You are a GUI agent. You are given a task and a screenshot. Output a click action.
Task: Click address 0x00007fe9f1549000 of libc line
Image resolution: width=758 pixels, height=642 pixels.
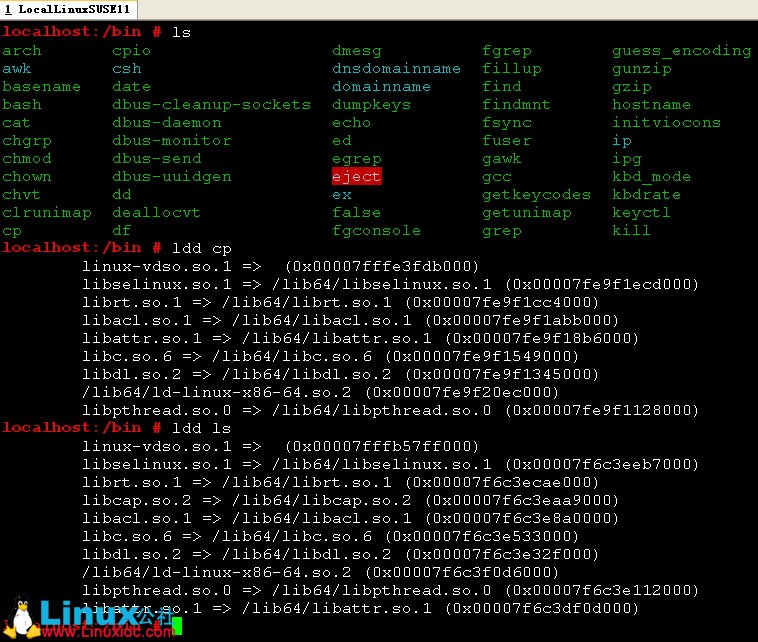coord(482,356)
